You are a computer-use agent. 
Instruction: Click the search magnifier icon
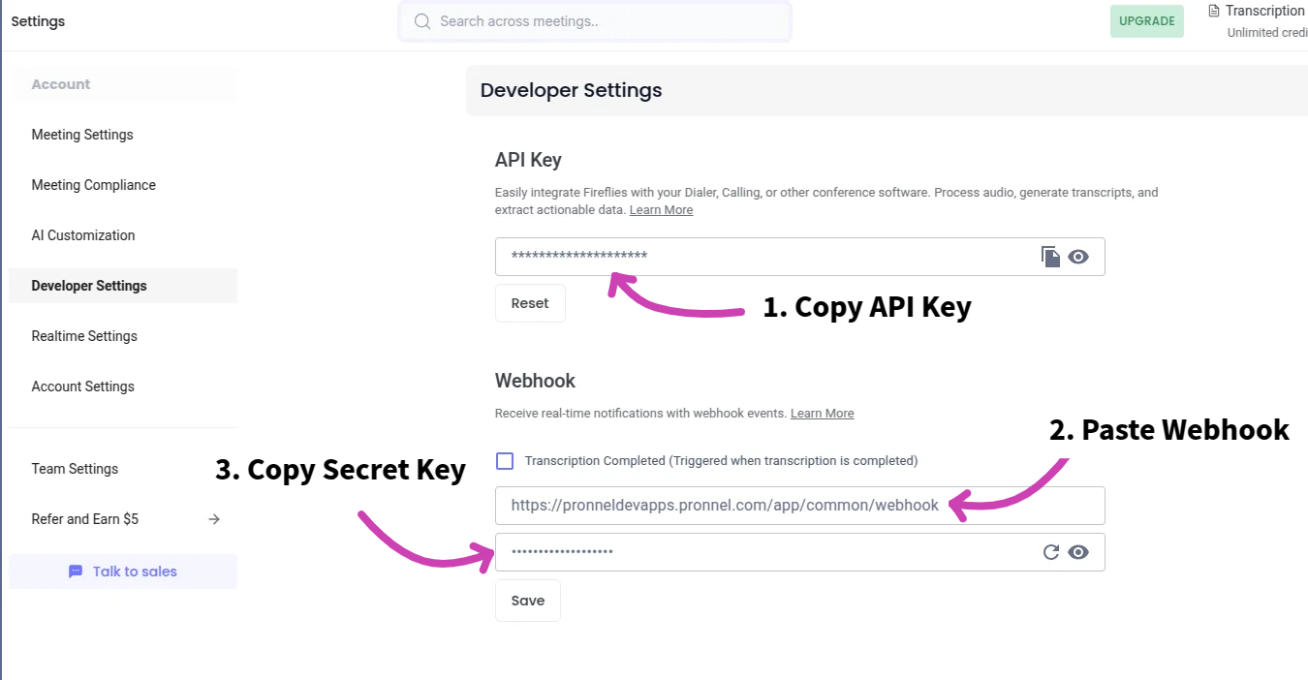click(x=421, y=20)
